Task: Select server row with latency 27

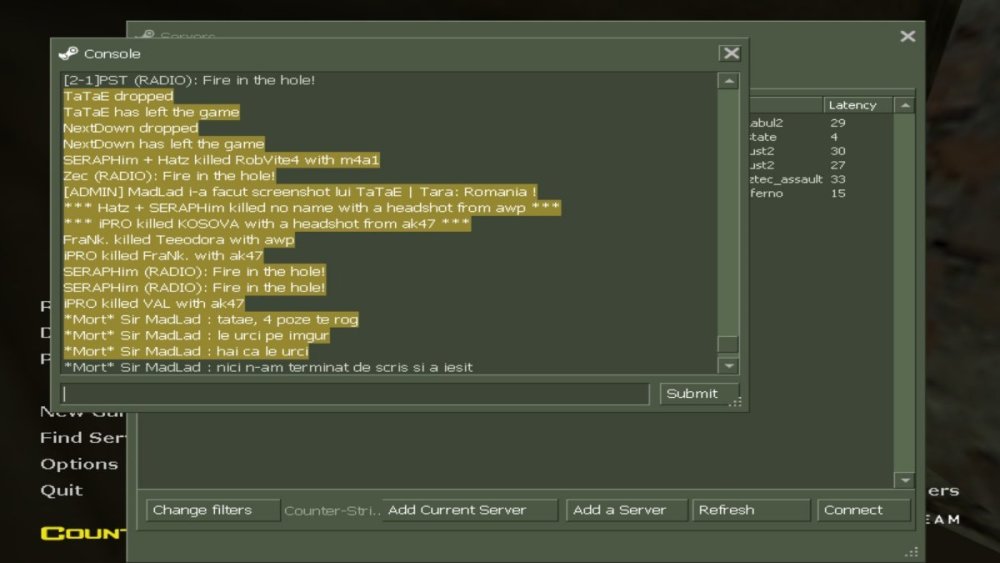Action: [820, 165]
